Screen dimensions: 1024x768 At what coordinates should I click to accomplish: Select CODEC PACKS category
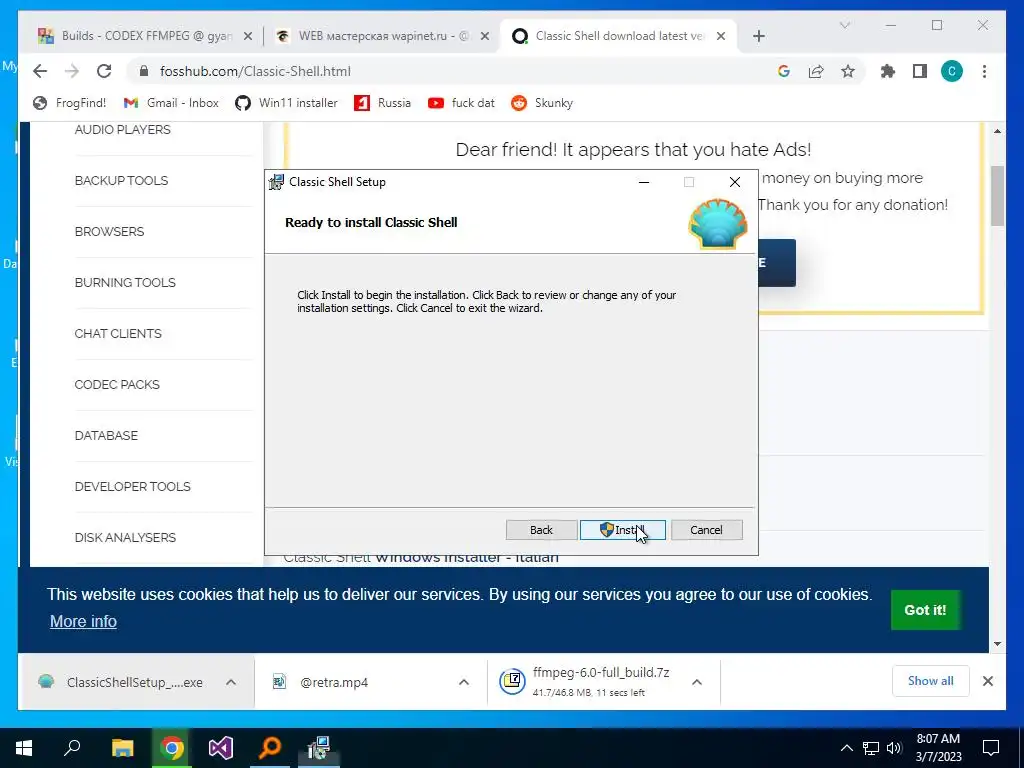pos(117,384)
